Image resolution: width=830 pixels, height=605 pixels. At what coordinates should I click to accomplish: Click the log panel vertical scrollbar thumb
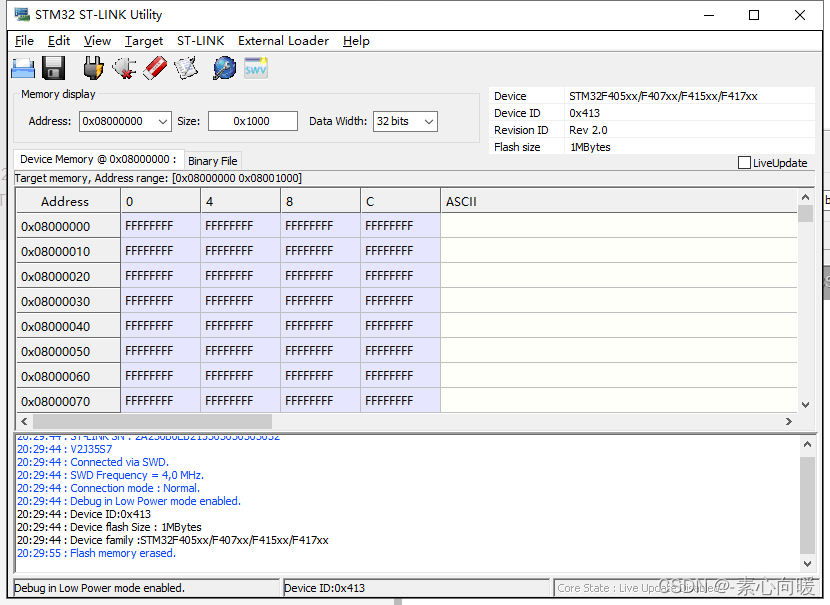(x=807, y=505)
